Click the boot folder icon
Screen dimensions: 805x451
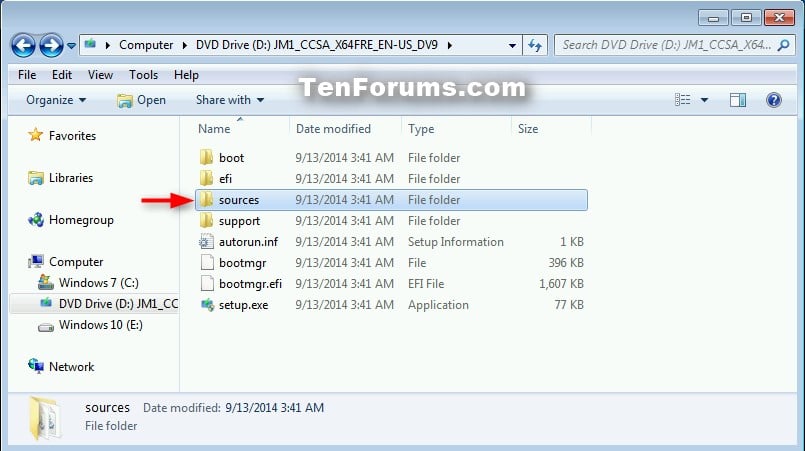click(x=206, y=157)
